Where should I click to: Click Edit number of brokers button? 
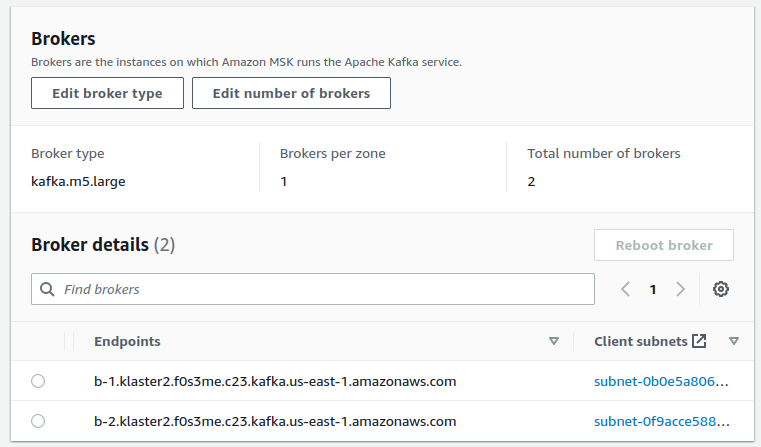[x=291, y=93]
